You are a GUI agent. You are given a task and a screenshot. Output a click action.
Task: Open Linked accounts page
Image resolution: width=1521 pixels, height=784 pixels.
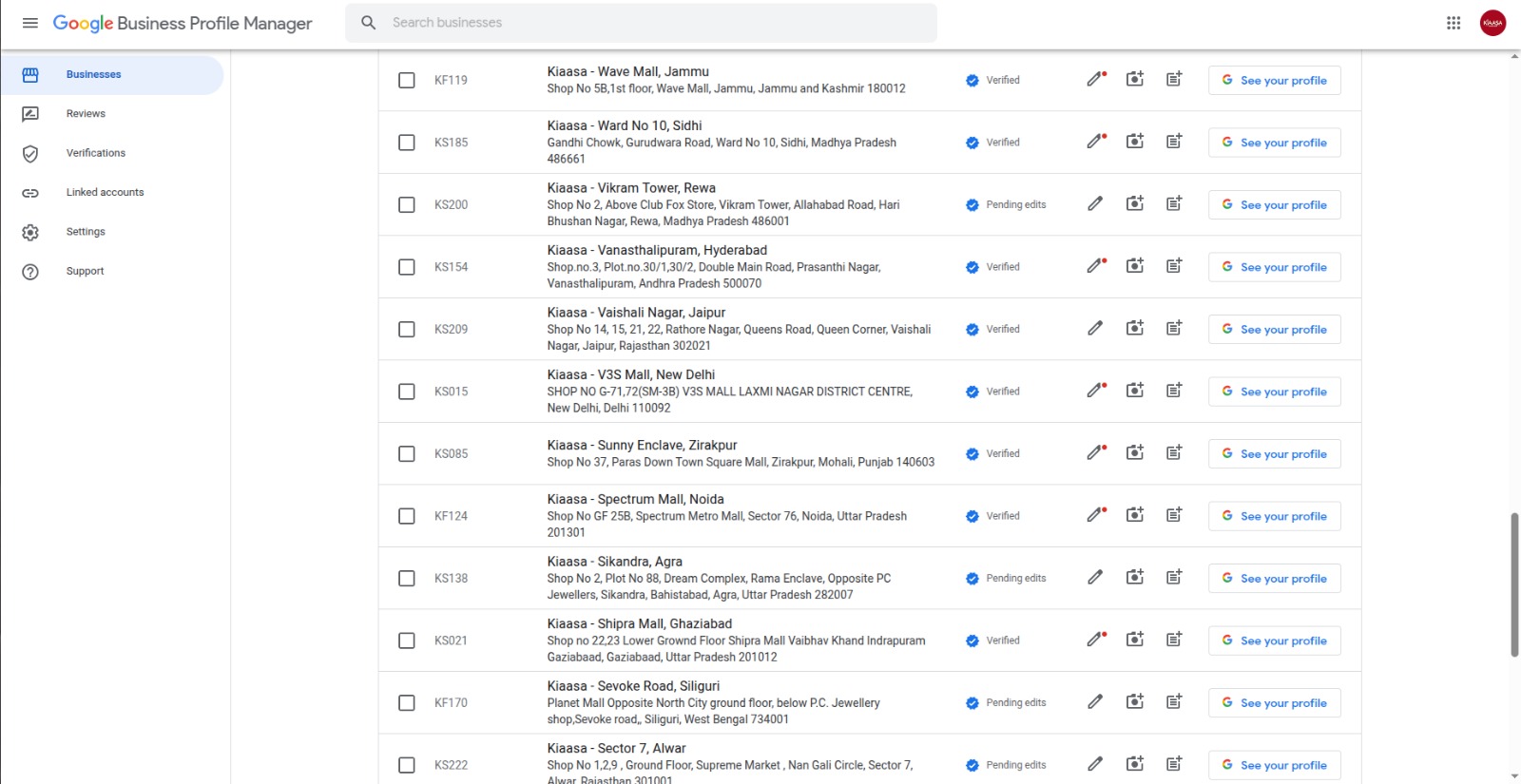tap(105, 193)
